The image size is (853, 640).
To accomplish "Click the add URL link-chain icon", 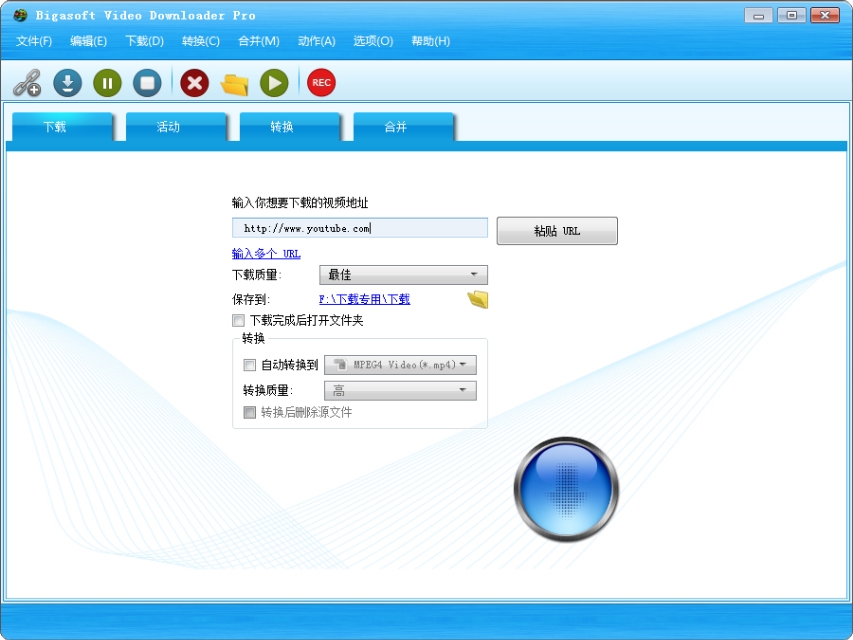I will point(27,83).
